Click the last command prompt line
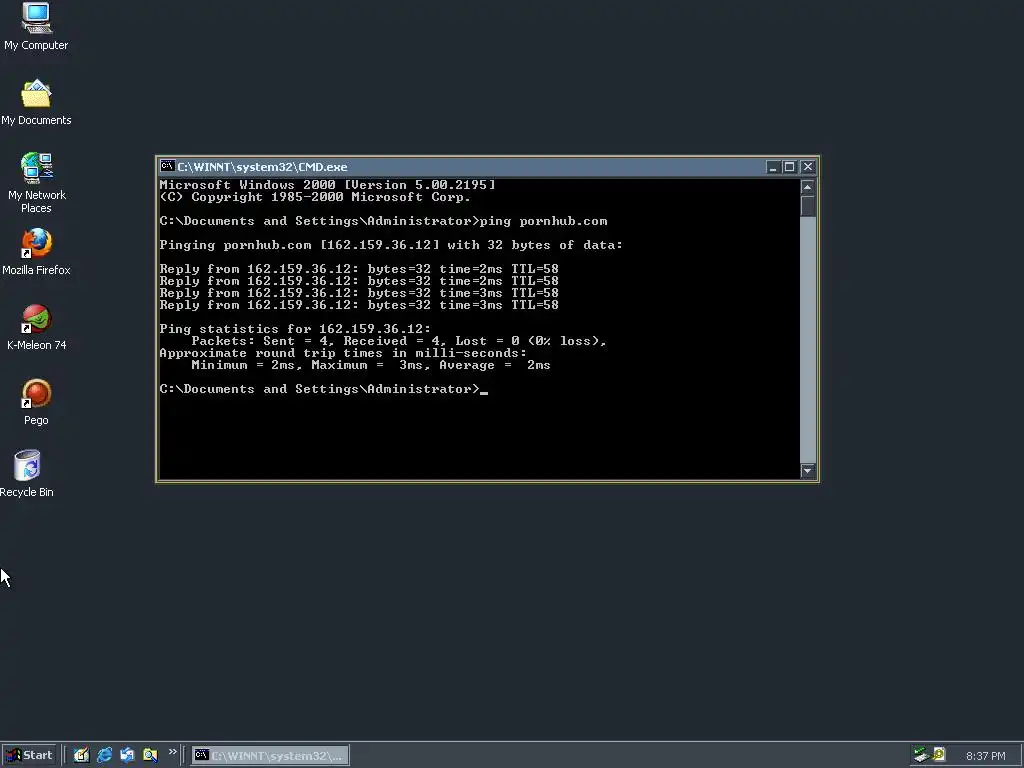 pyautogui.click(x=323, y=389)
